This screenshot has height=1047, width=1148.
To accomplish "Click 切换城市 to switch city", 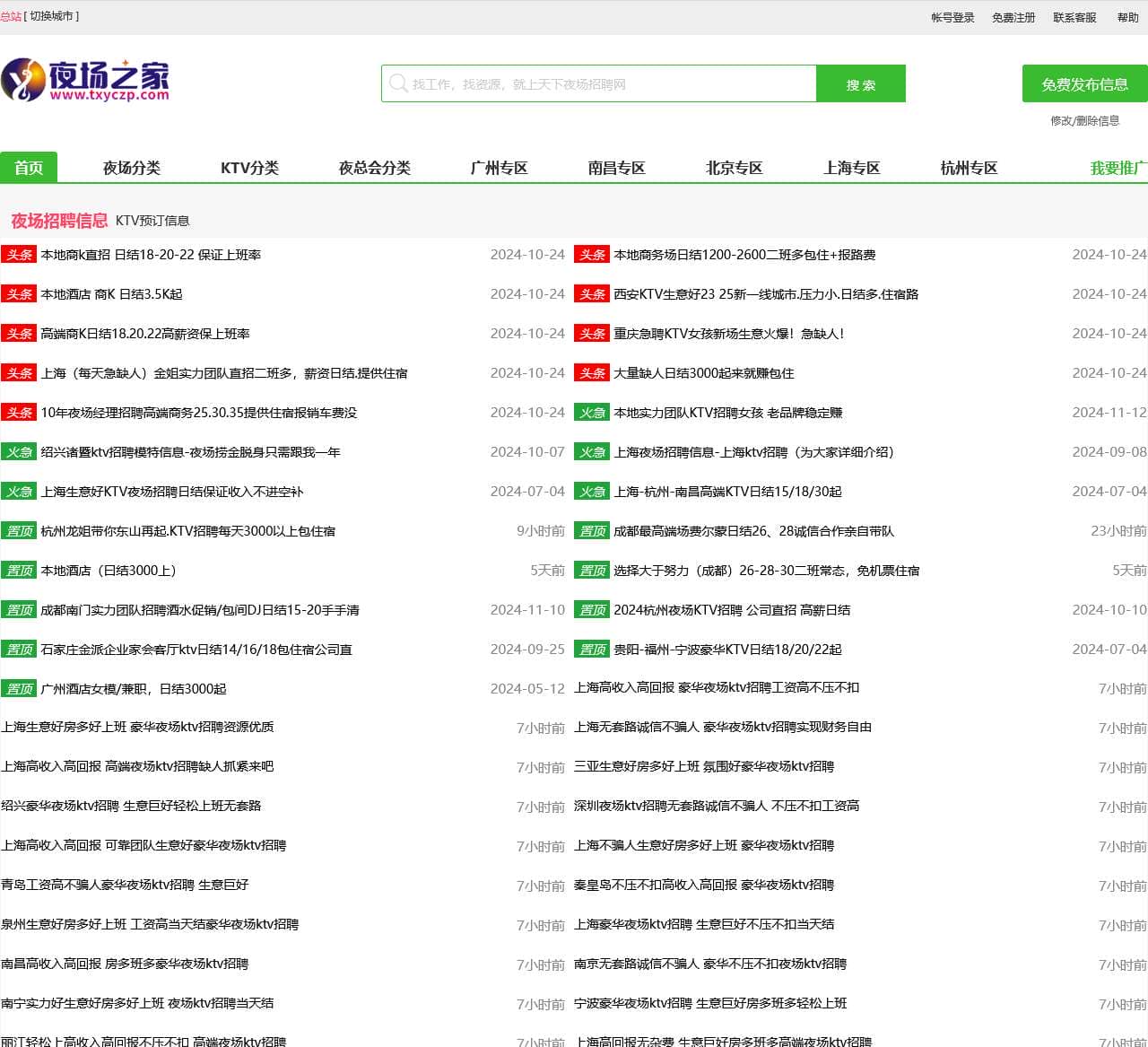I will (x=52, y=16).
